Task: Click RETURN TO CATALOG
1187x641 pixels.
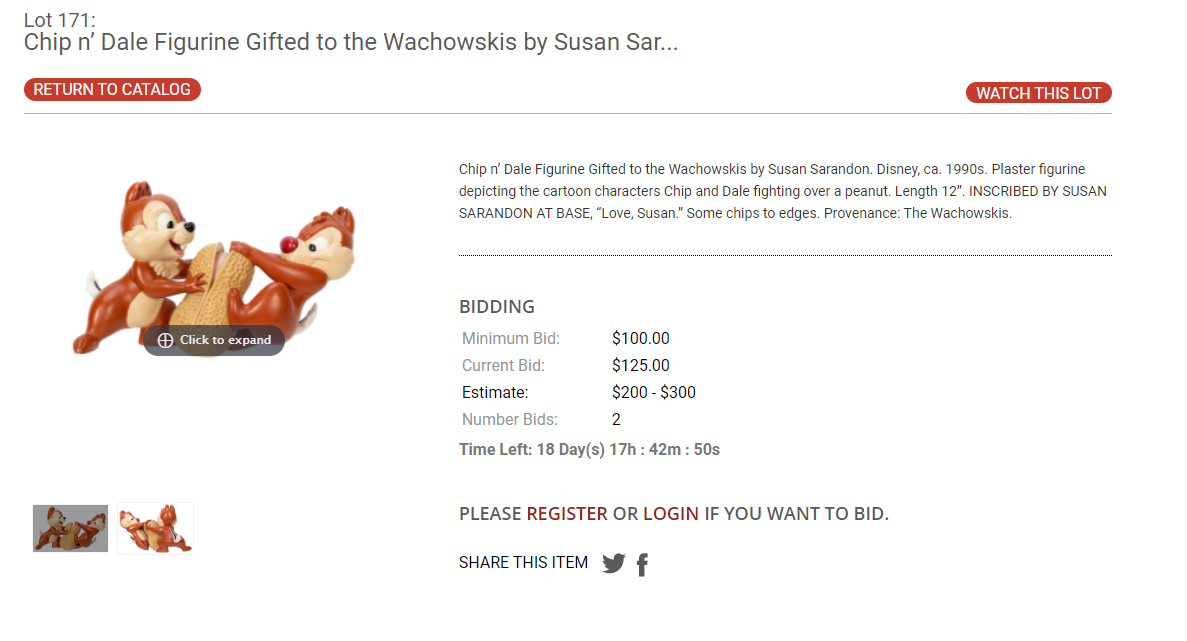Action: 112,89
